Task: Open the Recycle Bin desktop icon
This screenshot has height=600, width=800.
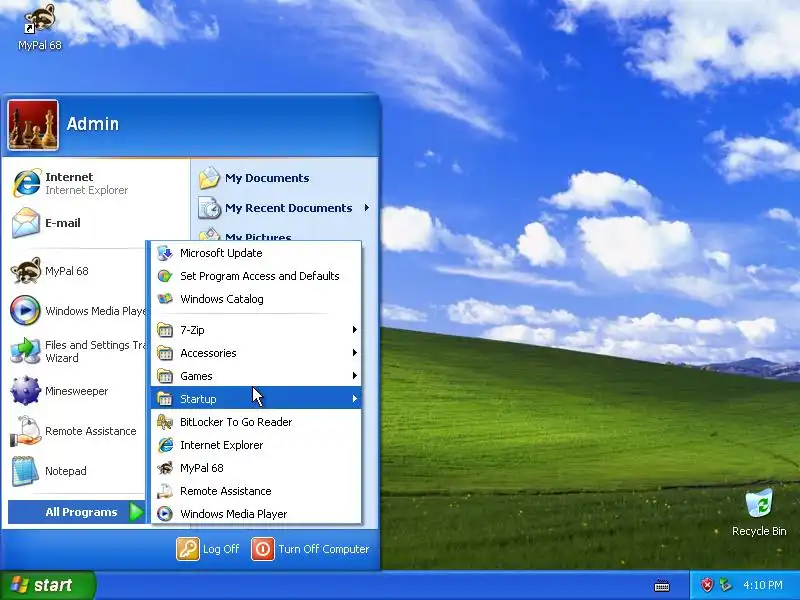Action: (759, 504)
